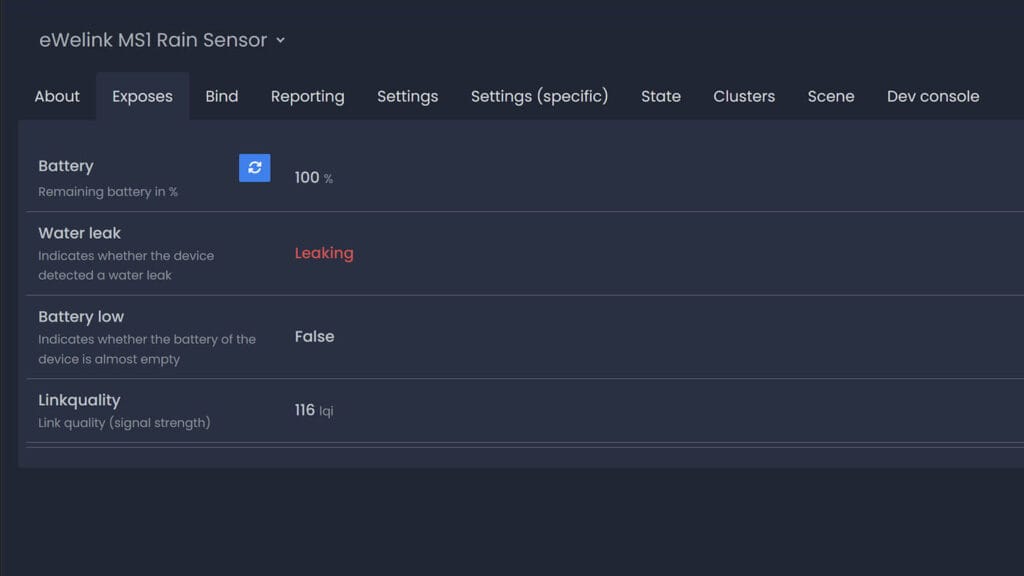This screenshot has height=576, width=1024.
Task: Switch to the Bind tab
Action: (x=222, y=96)
